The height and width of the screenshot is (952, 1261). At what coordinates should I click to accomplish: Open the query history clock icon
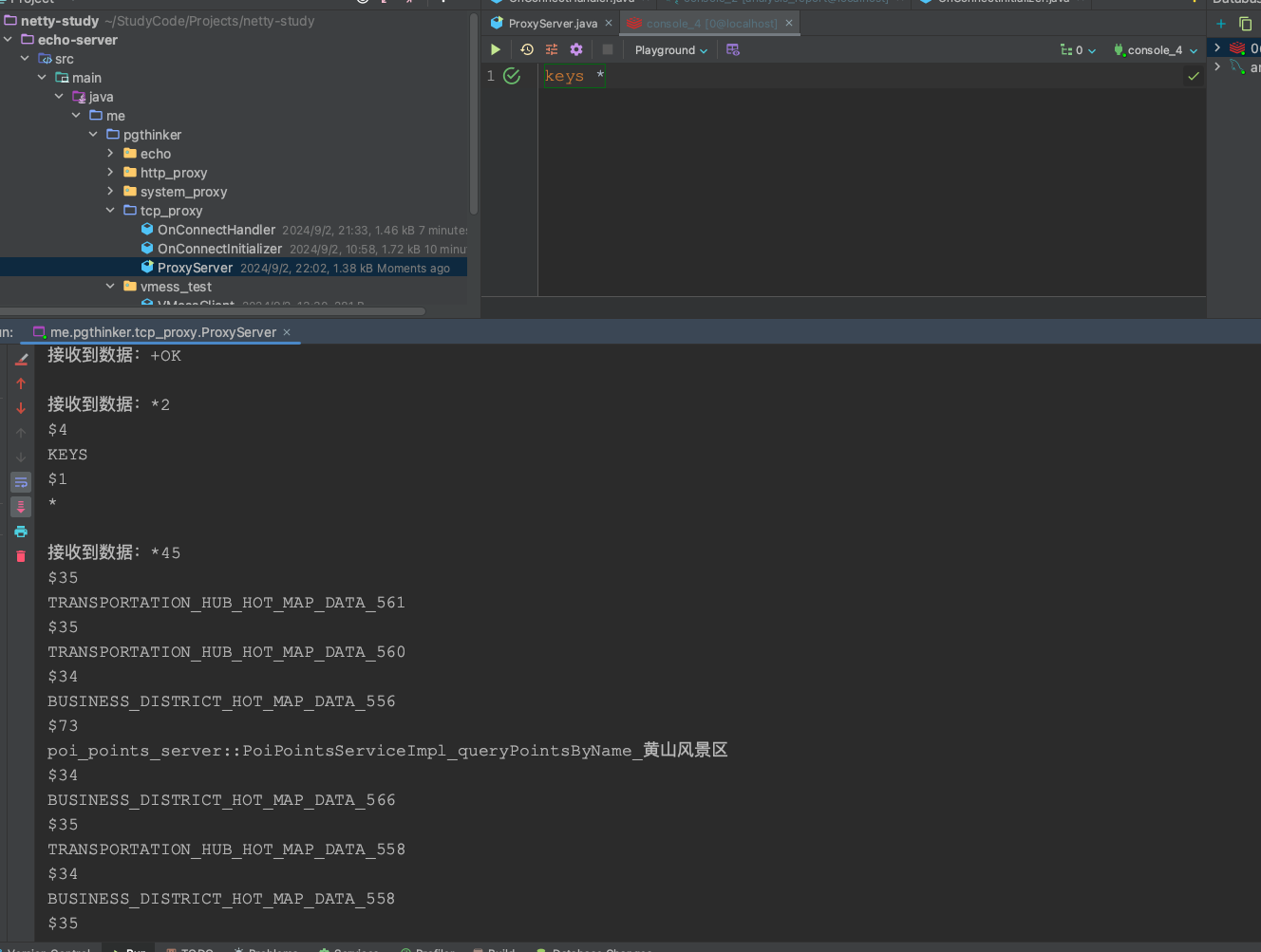[x=527, y=49]
